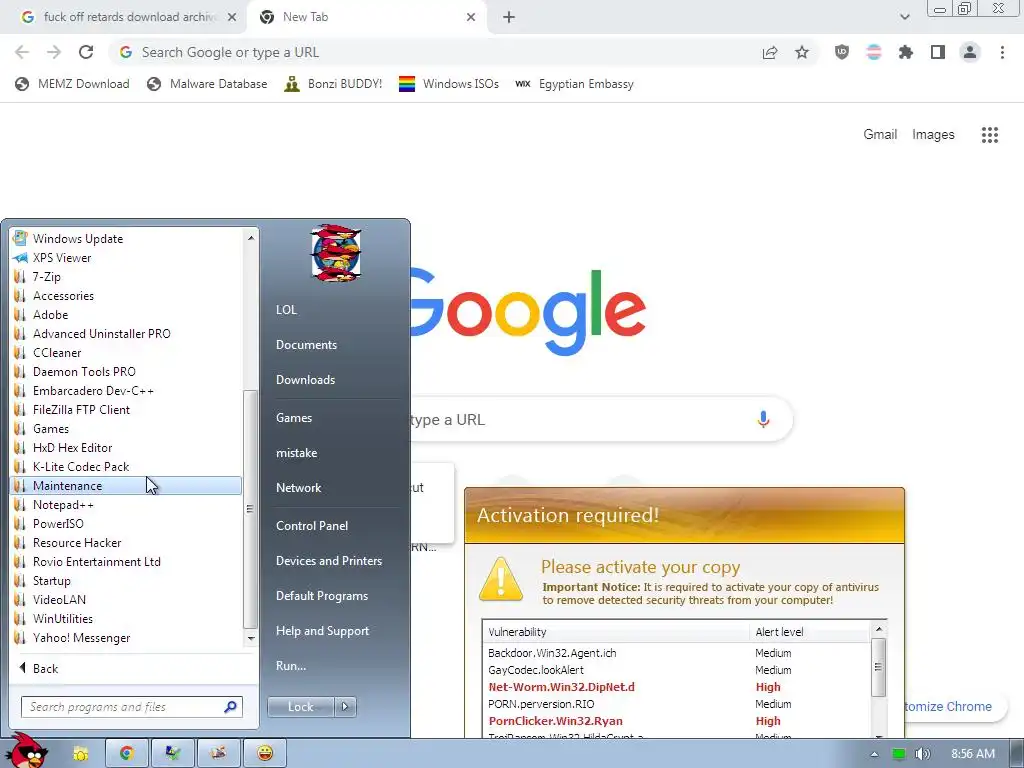This screenshot has width=1024, height=768.
Task: Switch to the first Google search tab
Action: (123, 17)
